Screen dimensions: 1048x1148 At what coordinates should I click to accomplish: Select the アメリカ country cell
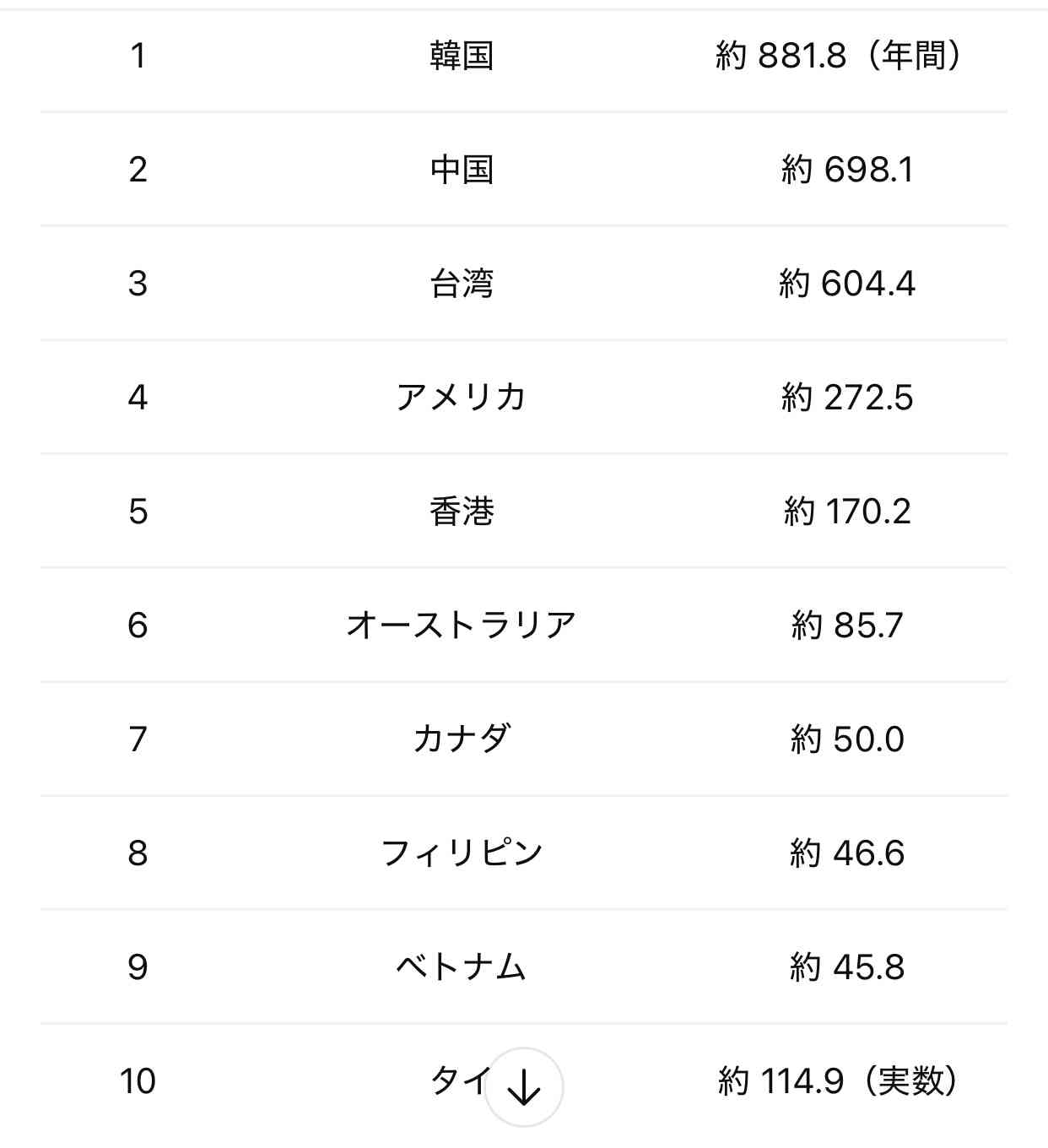click(462, 398)
